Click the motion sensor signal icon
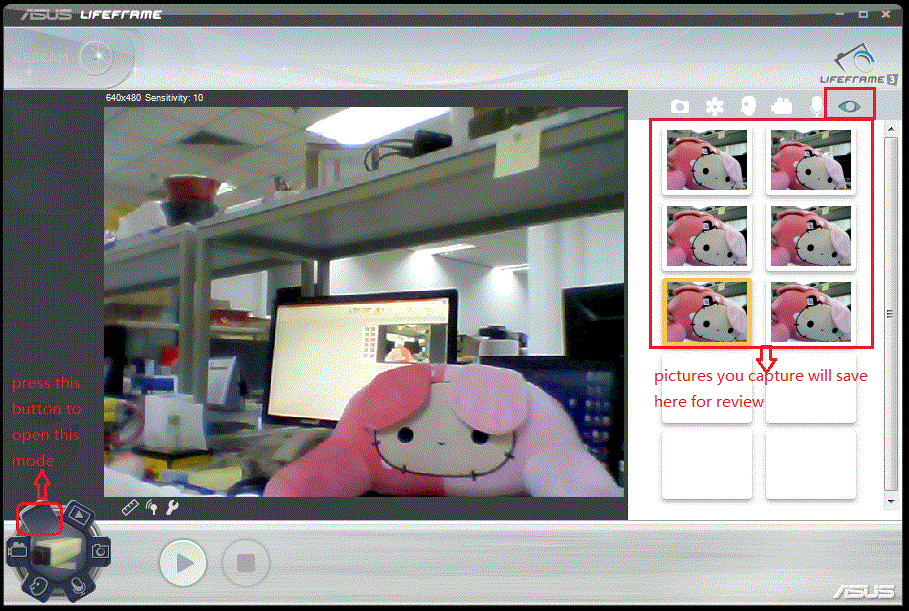909x611 pixels. pyautogui.click(x=151, y=507)
